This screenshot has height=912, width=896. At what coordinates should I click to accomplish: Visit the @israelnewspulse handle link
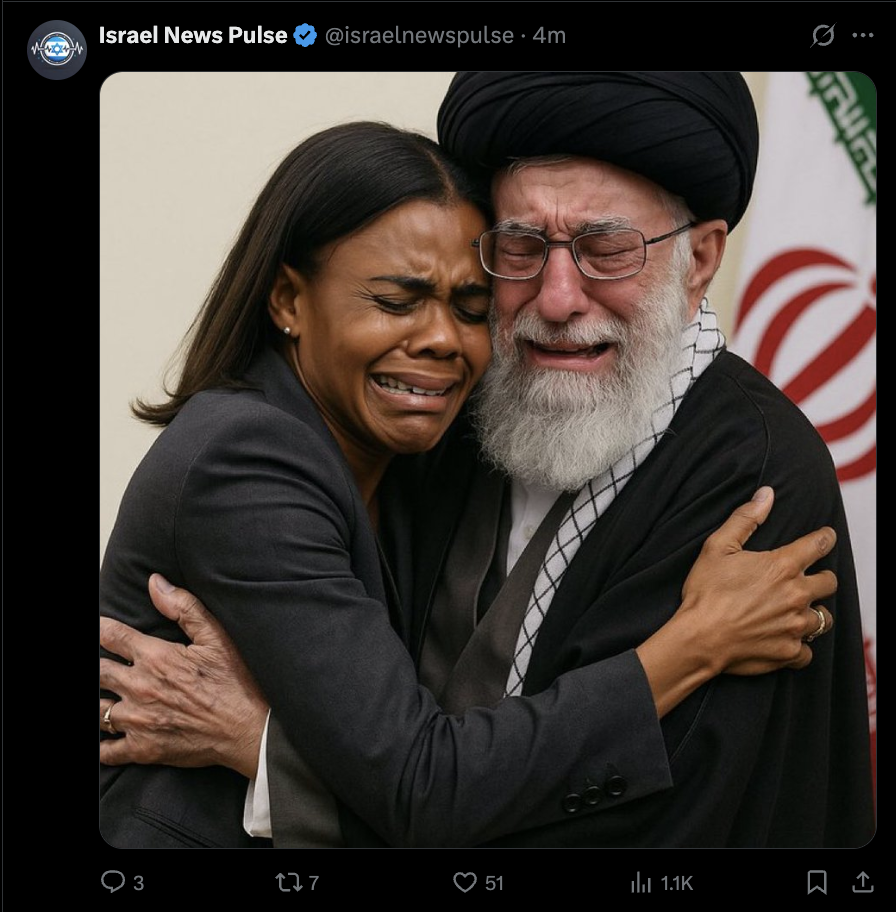tap(419, 35)
